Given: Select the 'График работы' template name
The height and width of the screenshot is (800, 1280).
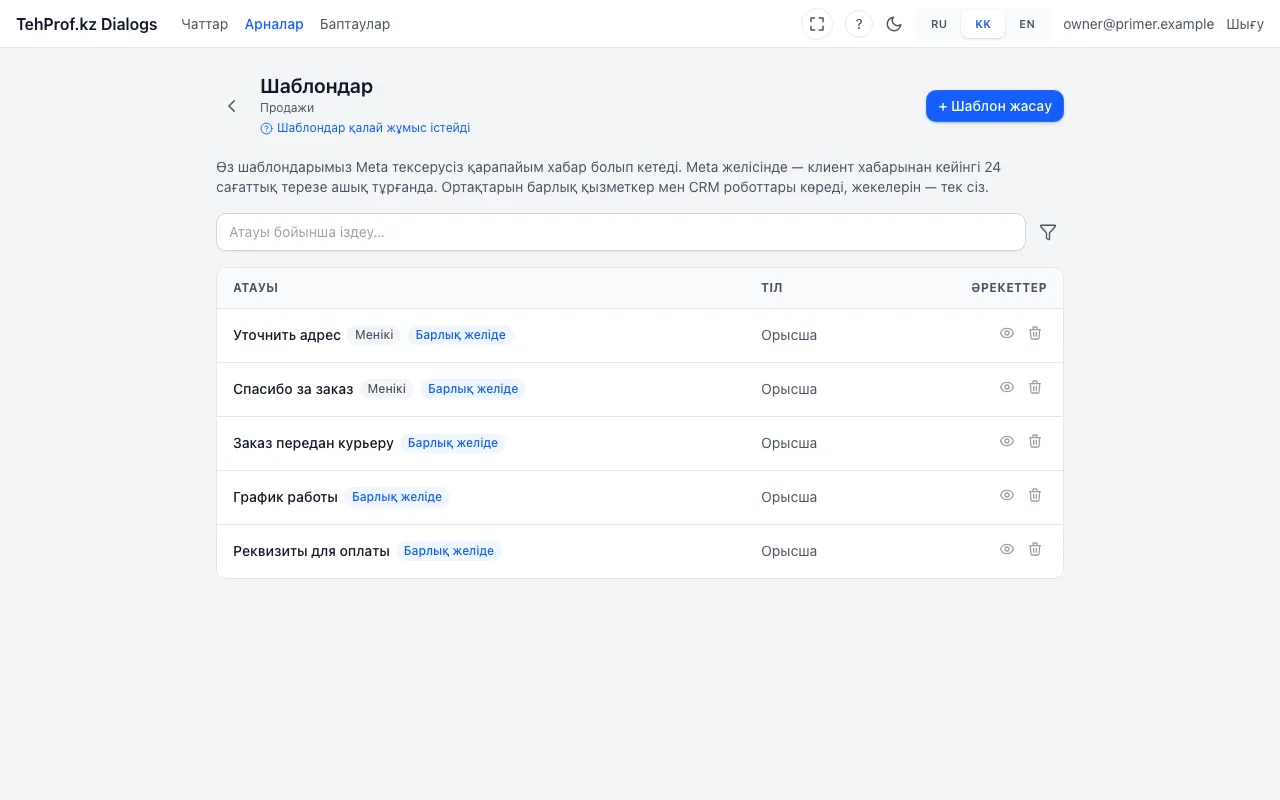Looking at the screenshot, I should coord(285,497).
